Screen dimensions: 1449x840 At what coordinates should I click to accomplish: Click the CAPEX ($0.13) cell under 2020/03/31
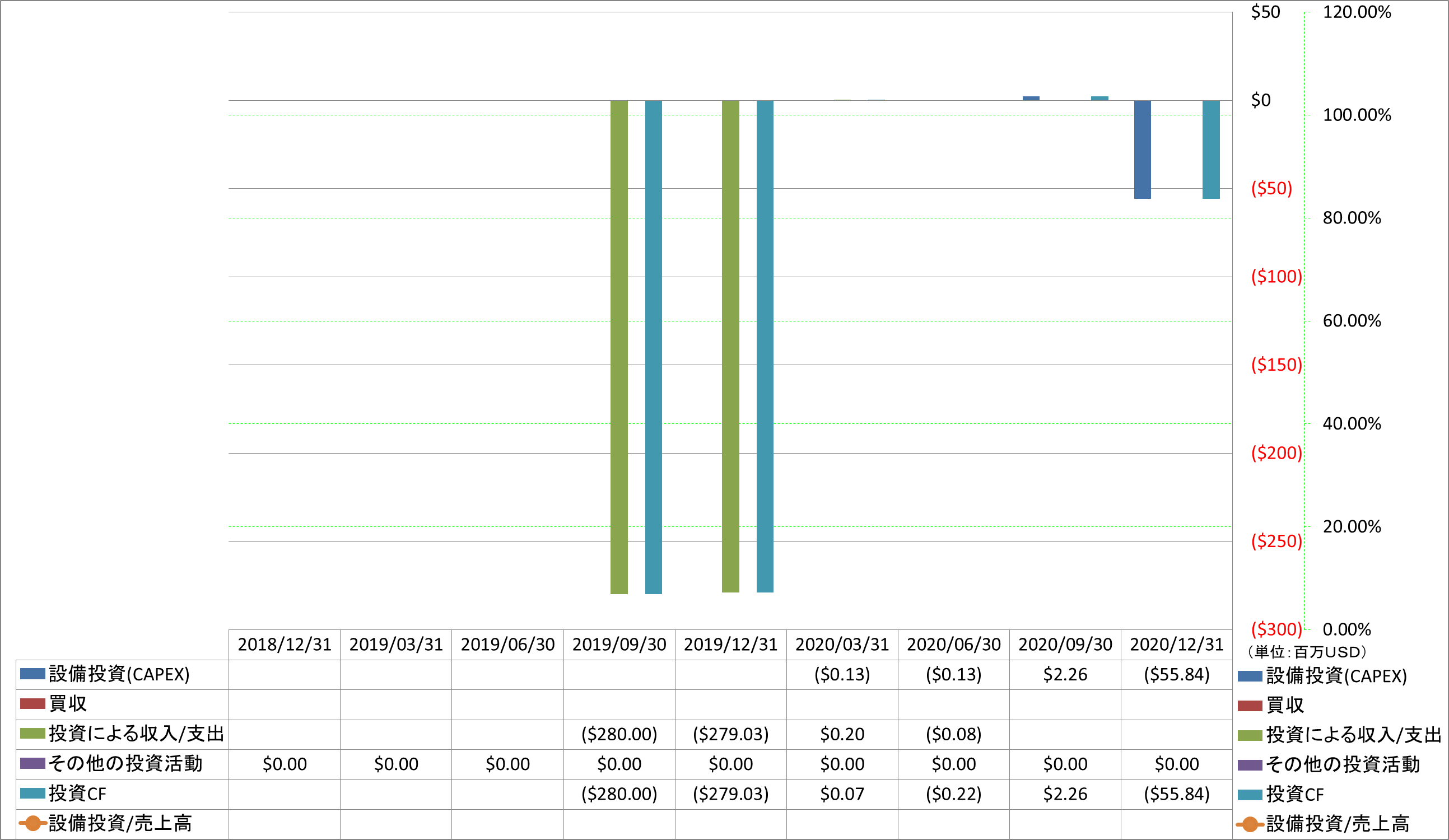point(842,674)
